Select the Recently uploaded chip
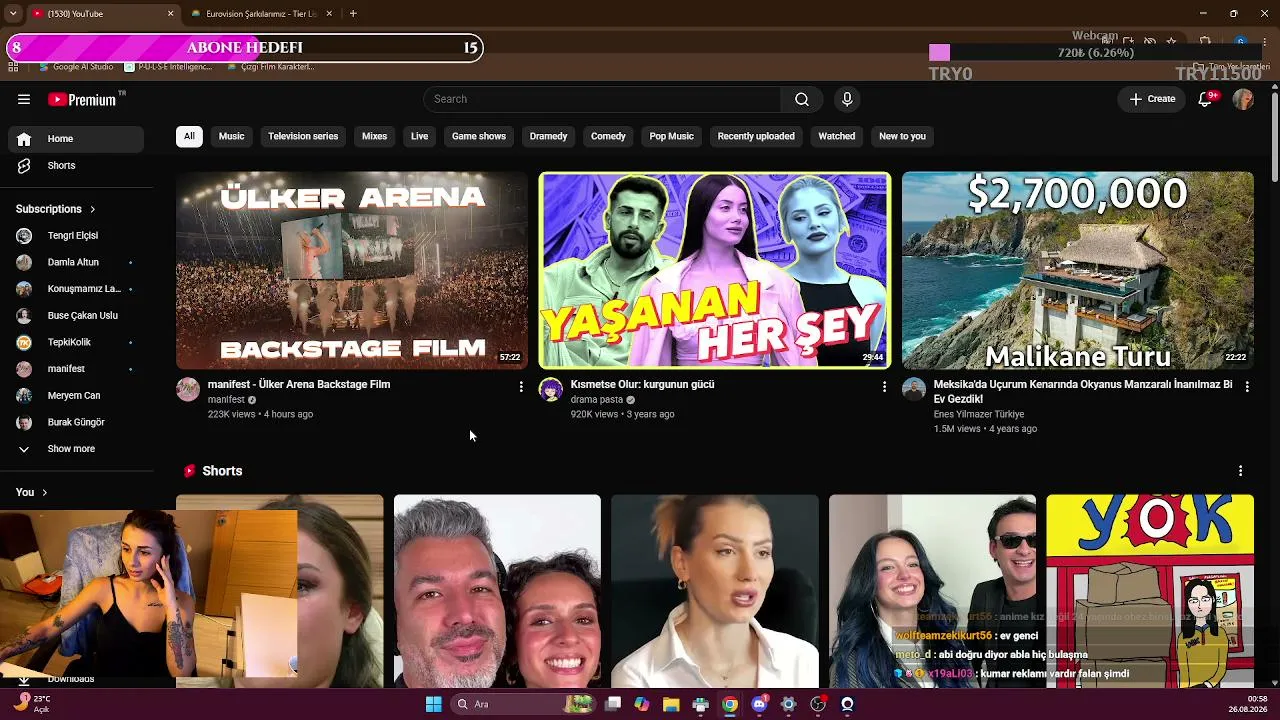This screenshot has width=1280, height=720. point(756,136)
